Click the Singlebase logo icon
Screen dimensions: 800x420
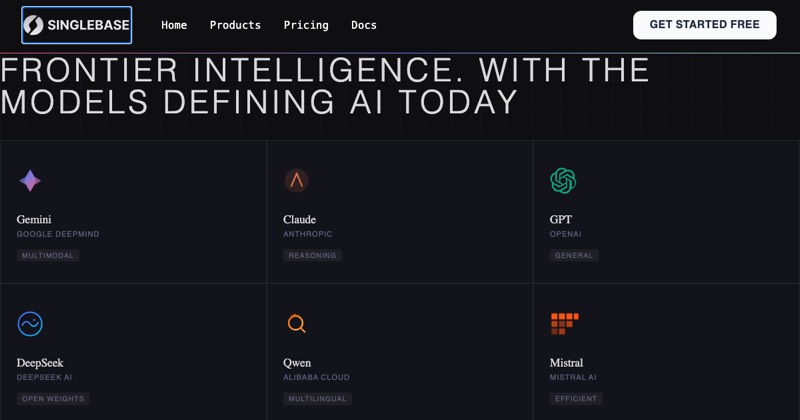coord(34,25)
